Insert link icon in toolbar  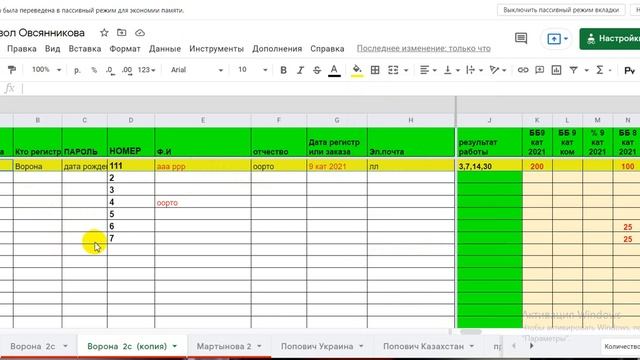click(523, 70)
